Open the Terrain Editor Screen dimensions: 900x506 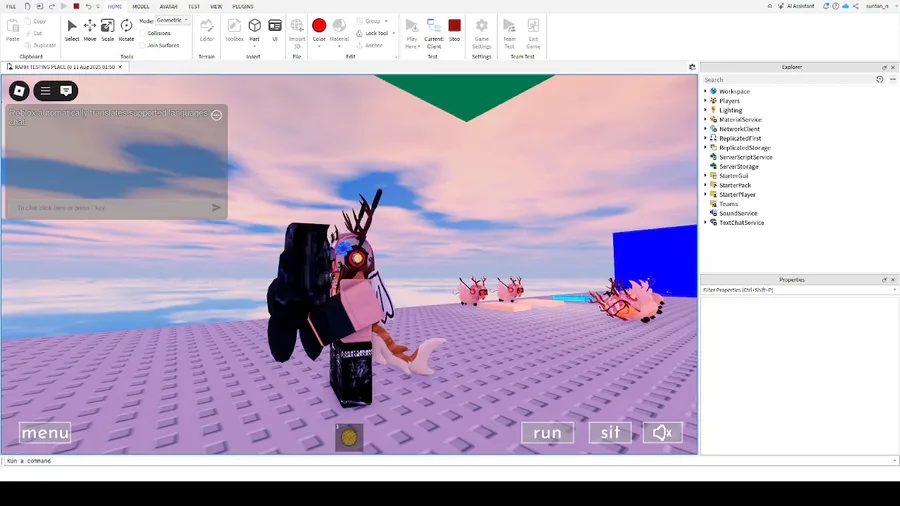pyautogui.click(x=207, y=30)
